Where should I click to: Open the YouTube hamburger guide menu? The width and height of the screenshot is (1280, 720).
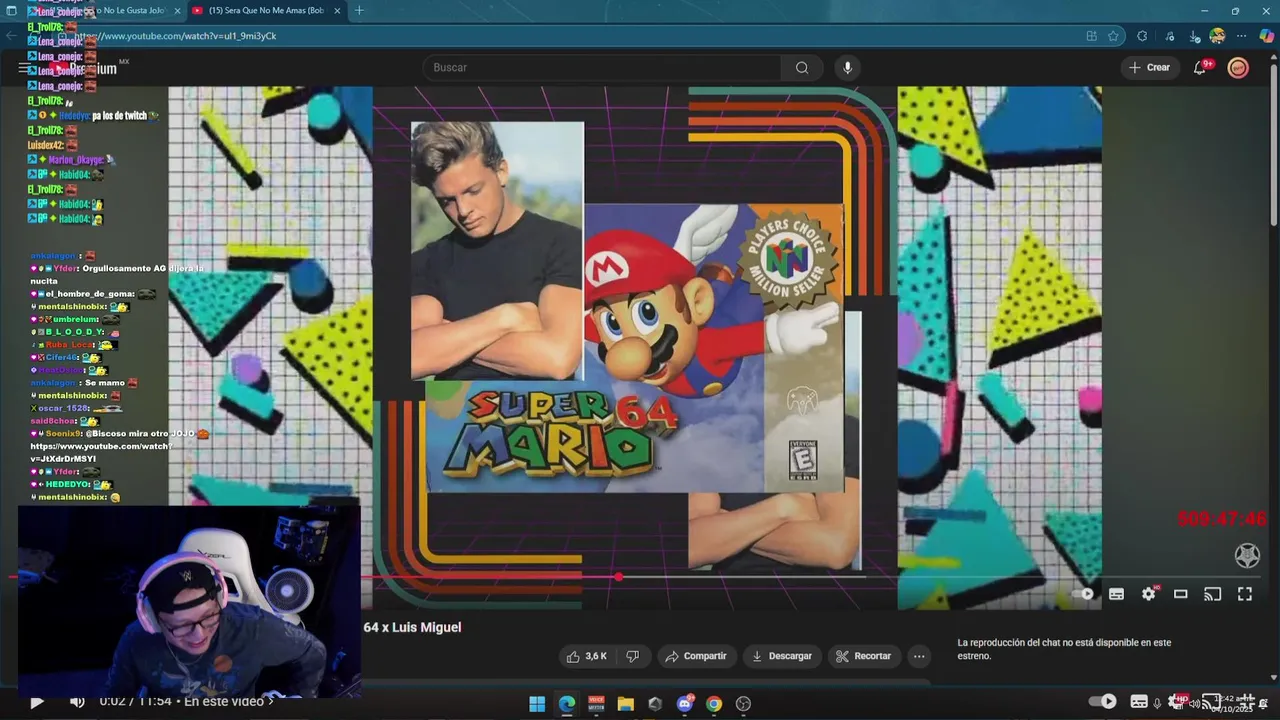[23, 68]
